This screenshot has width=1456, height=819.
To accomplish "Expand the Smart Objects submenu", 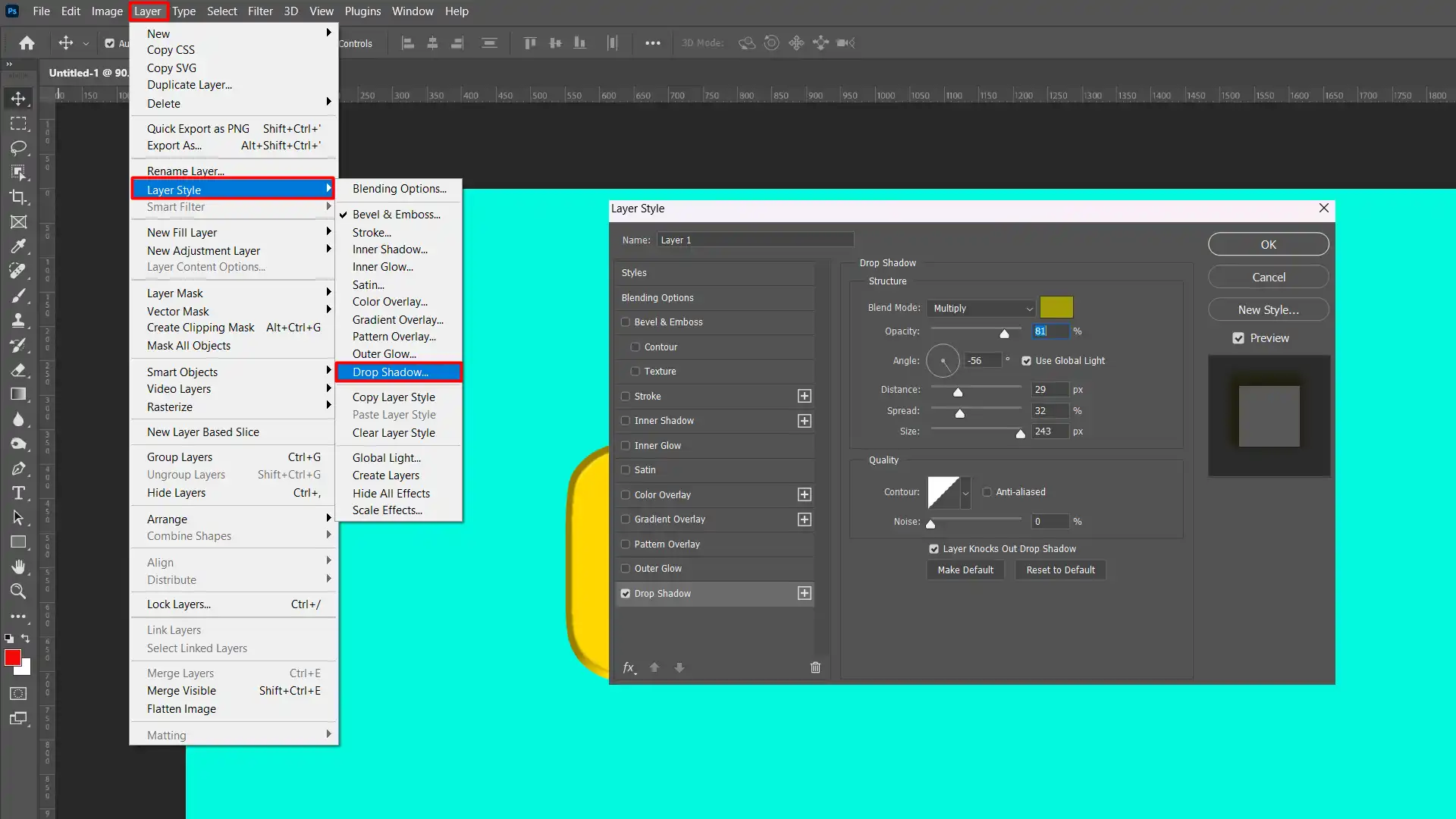I will (234, 372).
